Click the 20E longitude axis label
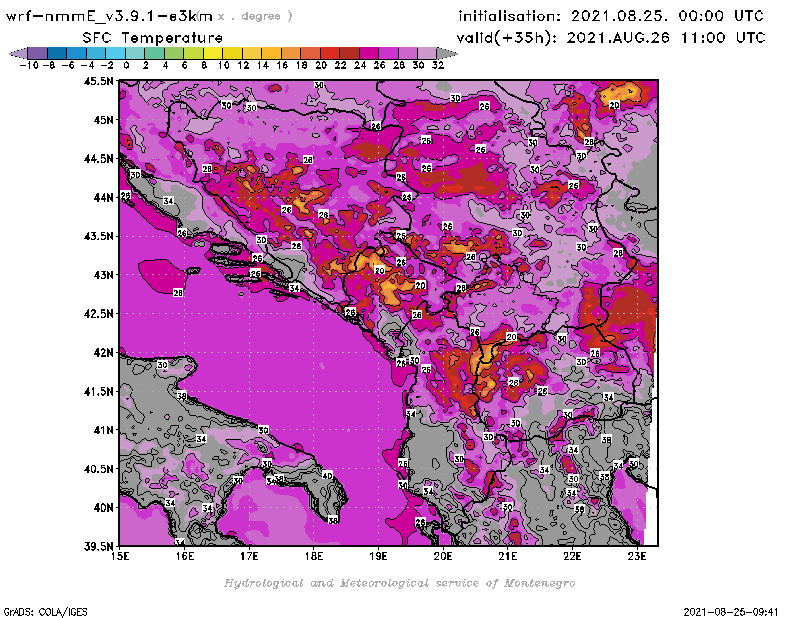Image resolution: width=800 pixels, height=618 pixels. point(443,556)
